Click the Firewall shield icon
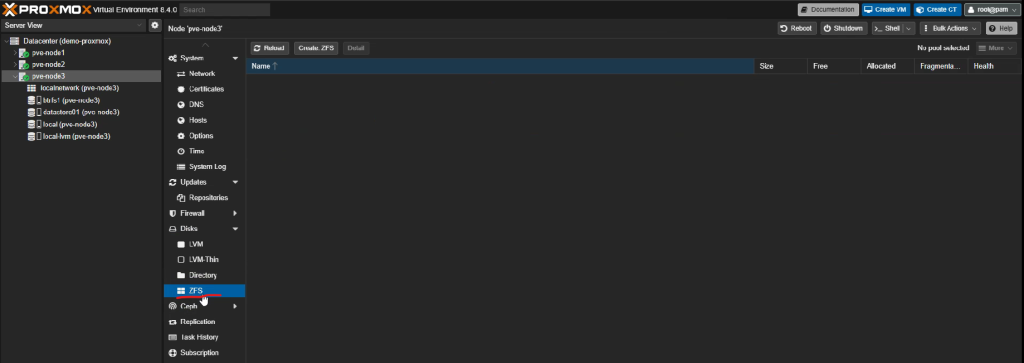1024x363 pixels. [172, 213]
